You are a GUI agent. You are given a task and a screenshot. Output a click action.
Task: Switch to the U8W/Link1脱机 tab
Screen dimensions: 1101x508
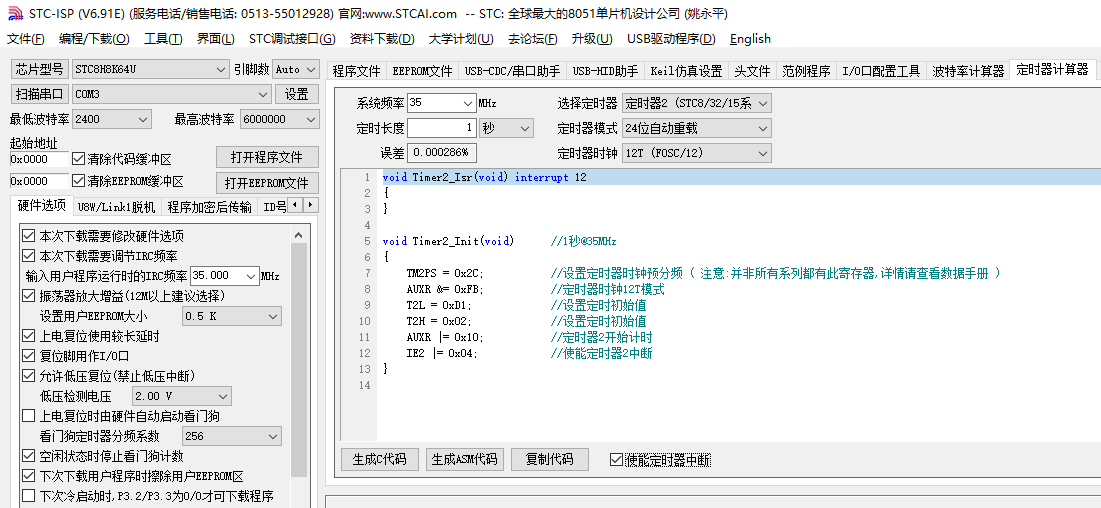pyautogui.click(x=116, y=207)
